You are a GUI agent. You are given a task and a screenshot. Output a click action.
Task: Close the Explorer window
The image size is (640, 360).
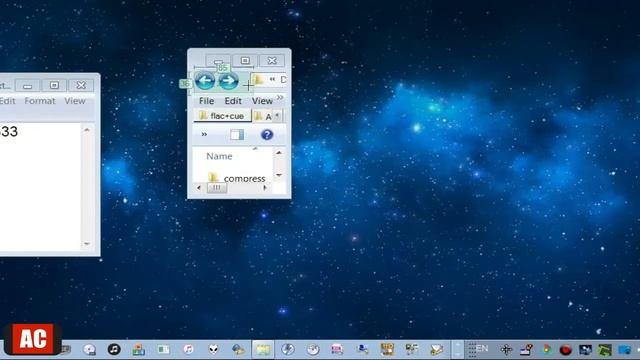coord(272,60)
